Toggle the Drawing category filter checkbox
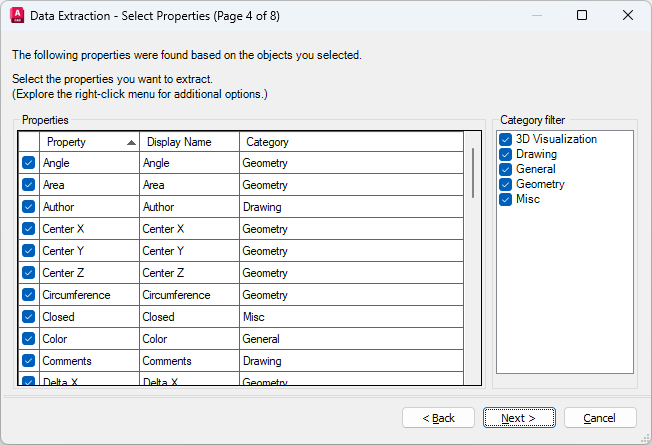Image resolution: width=652 pixels, height=445 pixels. click(x=506, y=155)
